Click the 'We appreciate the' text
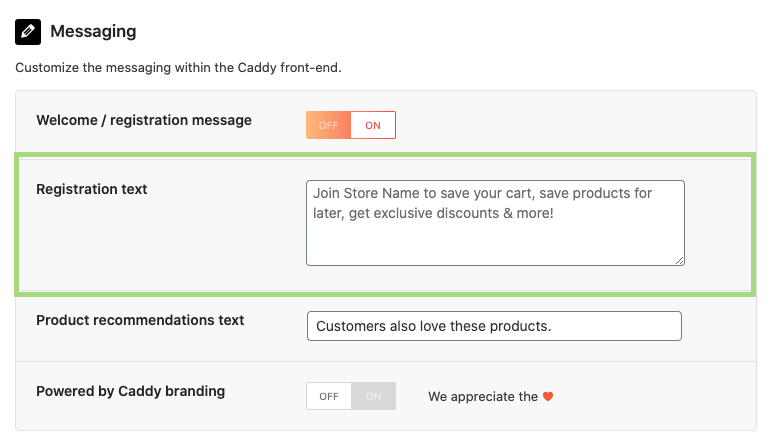 483,397
